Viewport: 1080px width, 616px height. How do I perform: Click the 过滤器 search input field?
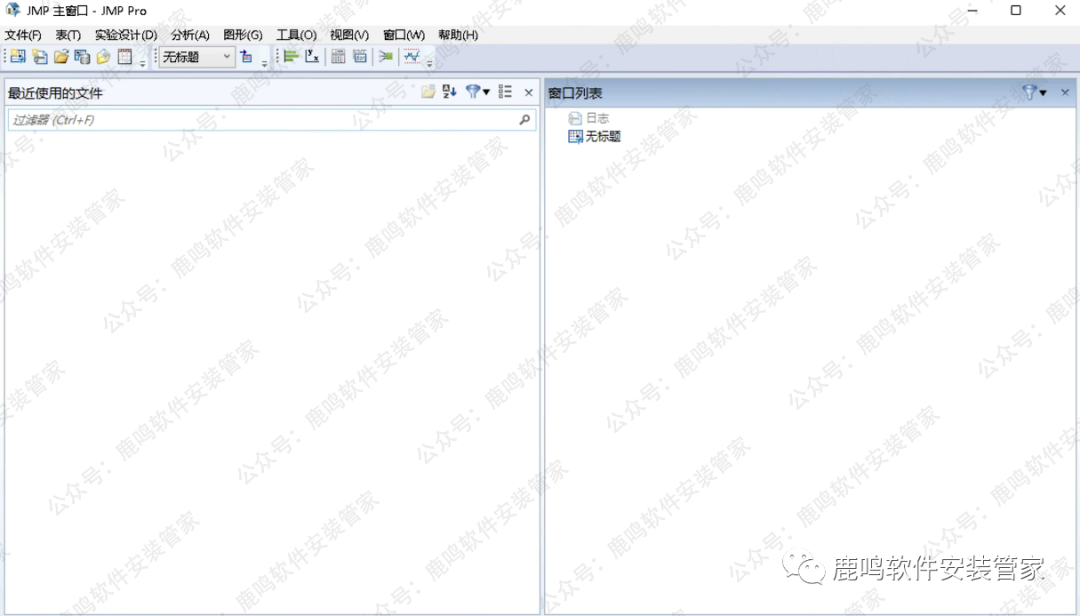(260, 120)
